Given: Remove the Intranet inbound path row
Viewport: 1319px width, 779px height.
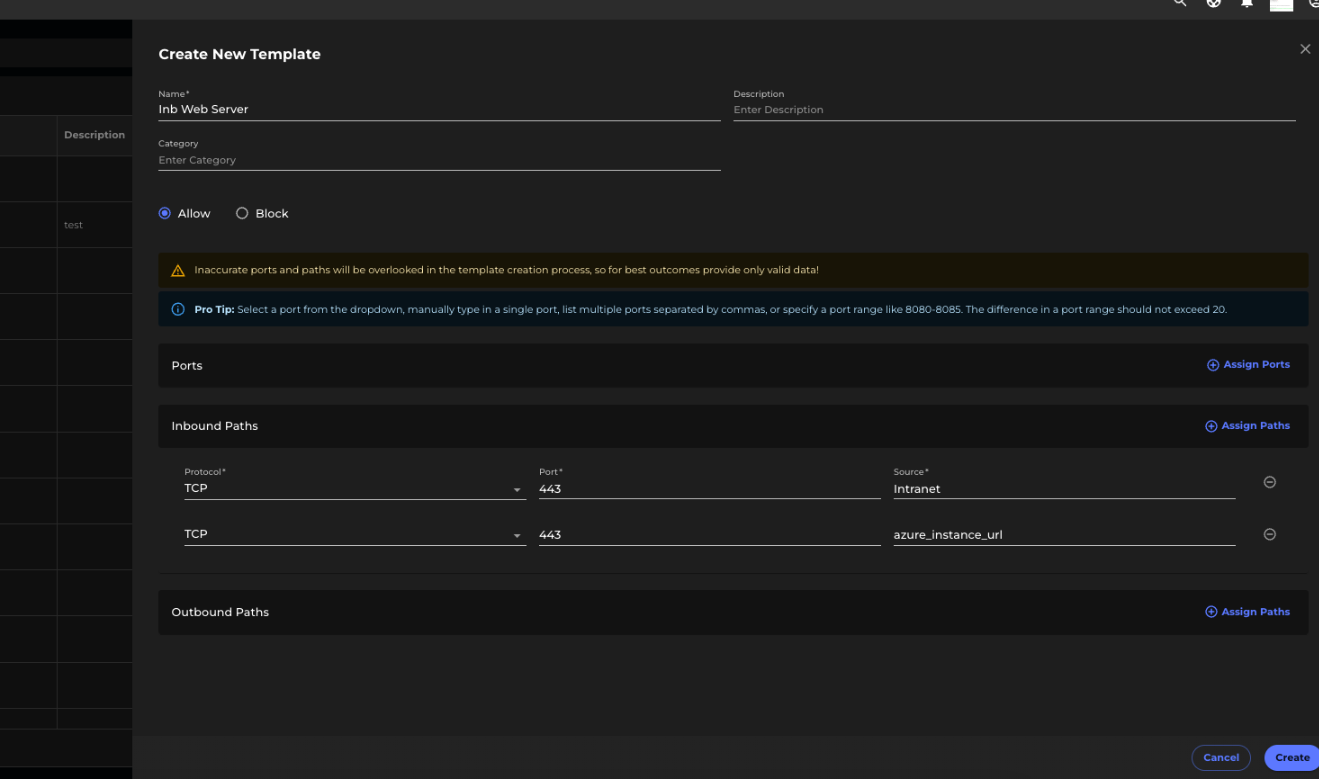Looking at the screenshot, I should click(1270, 481).
